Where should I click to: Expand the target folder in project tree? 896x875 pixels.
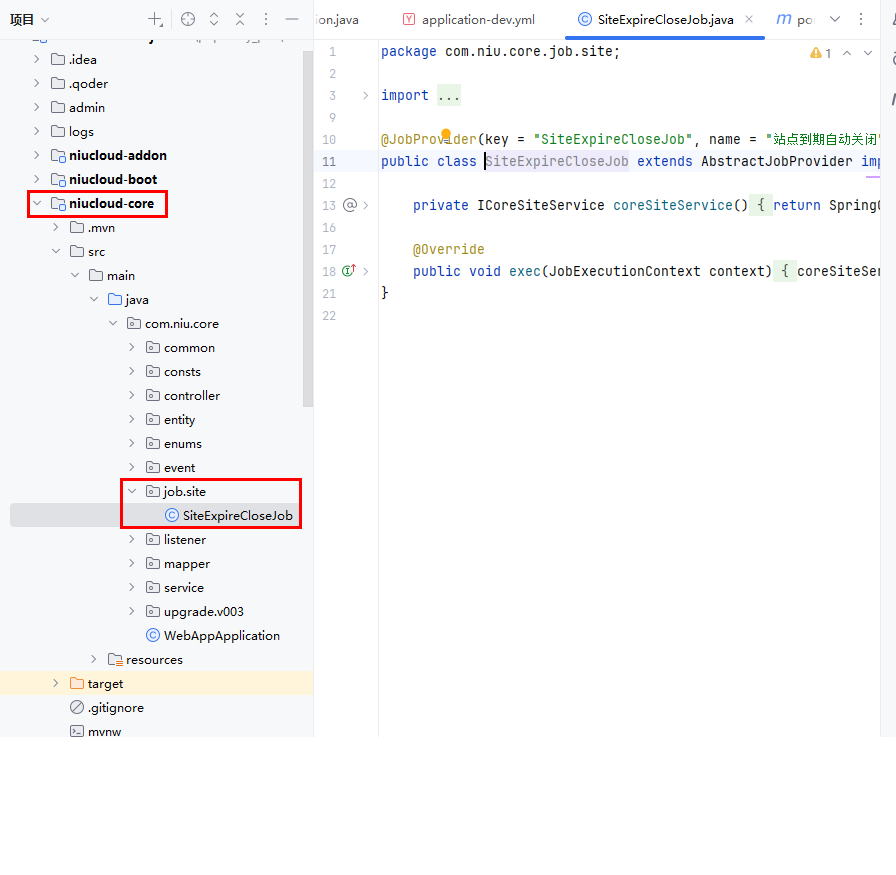click(56, 684)
